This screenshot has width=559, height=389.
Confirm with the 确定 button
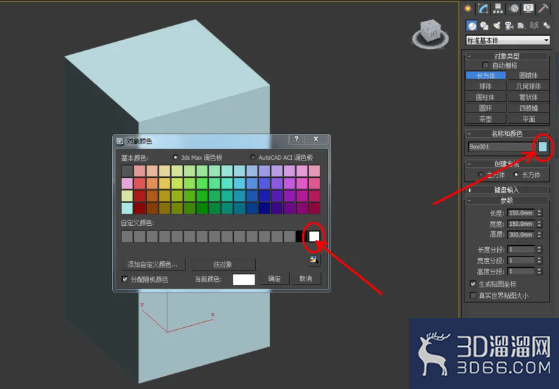(274, 279)
